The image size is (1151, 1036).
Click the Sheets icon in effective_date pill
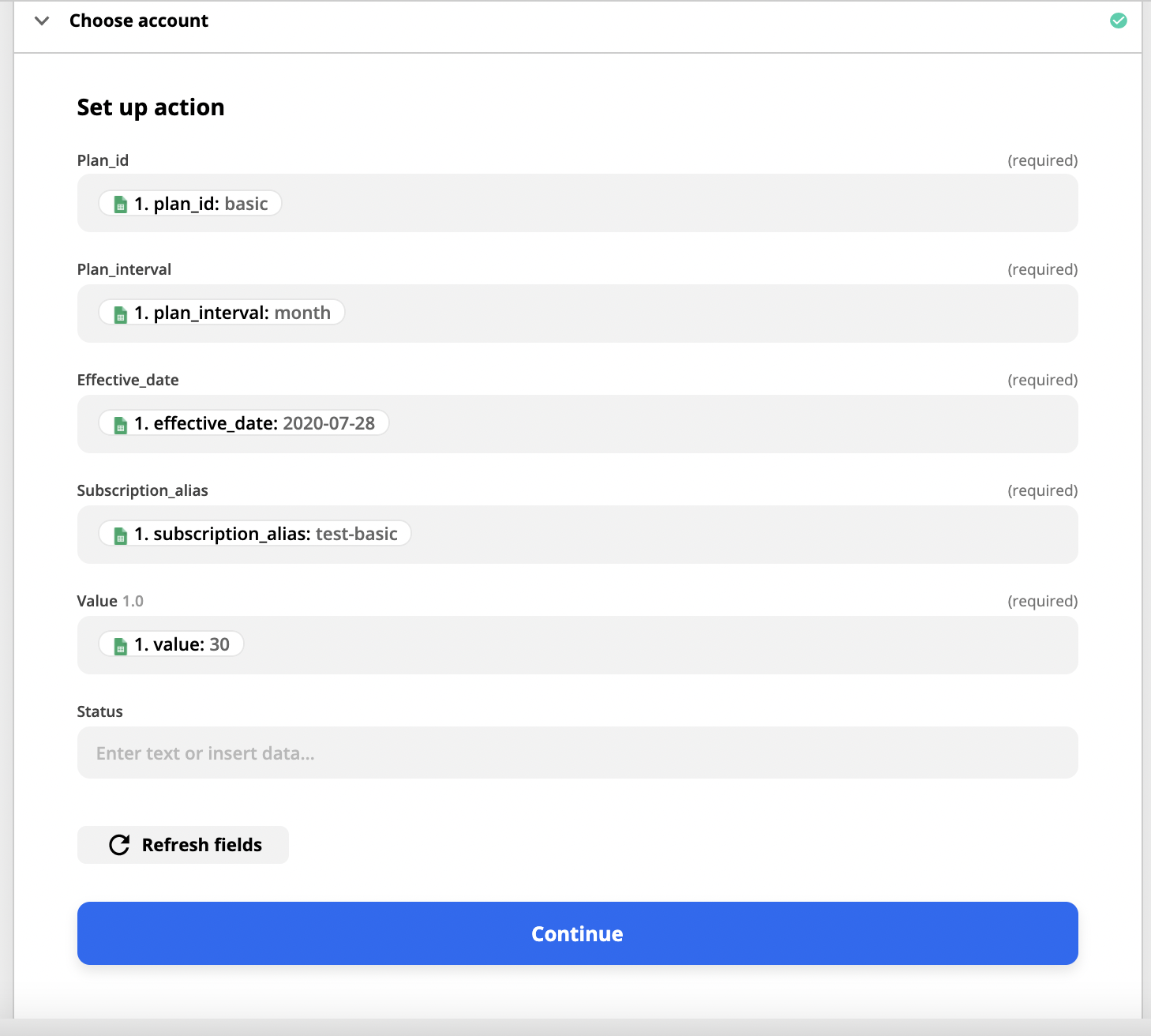[121, 424]
